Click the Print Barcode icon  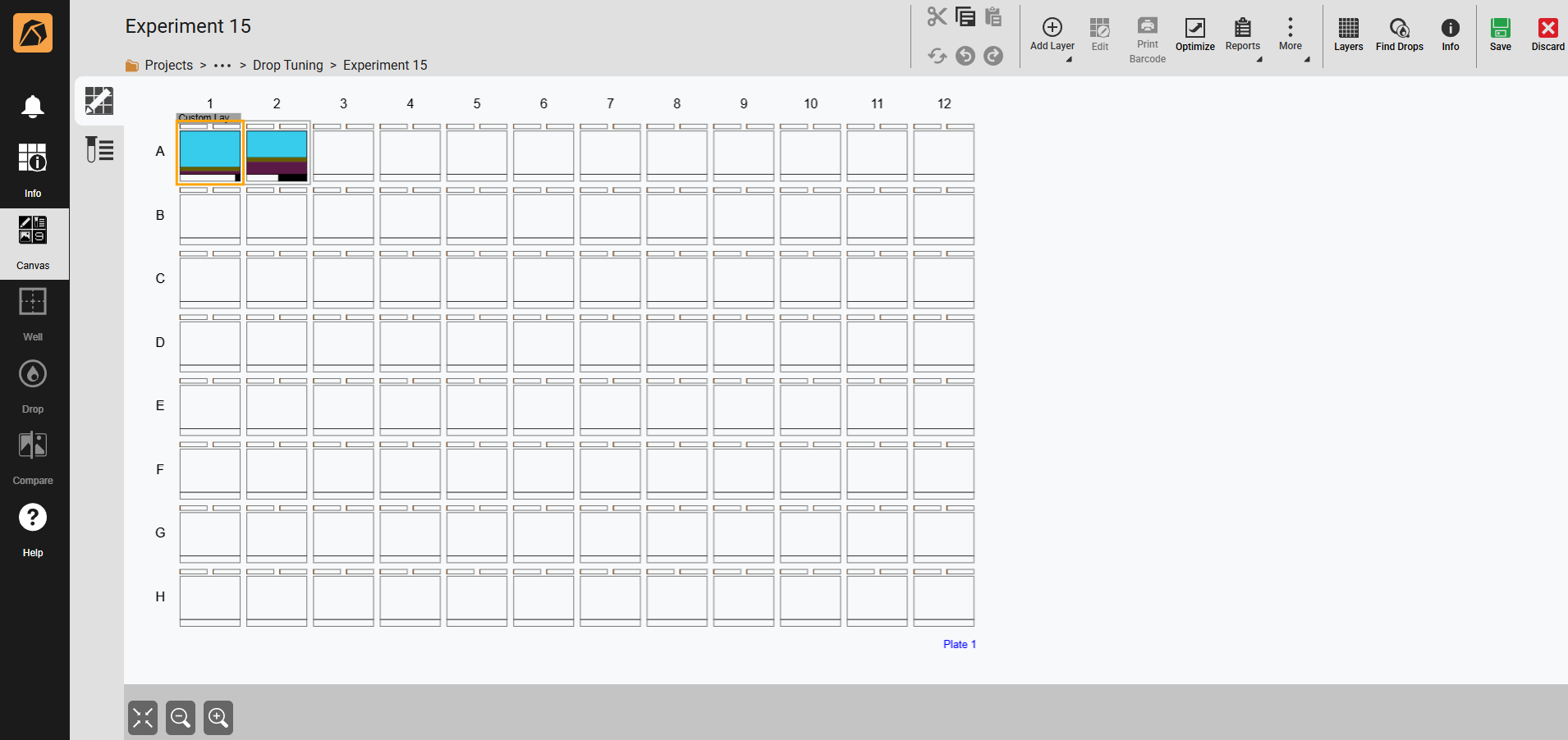point(1148,39)
